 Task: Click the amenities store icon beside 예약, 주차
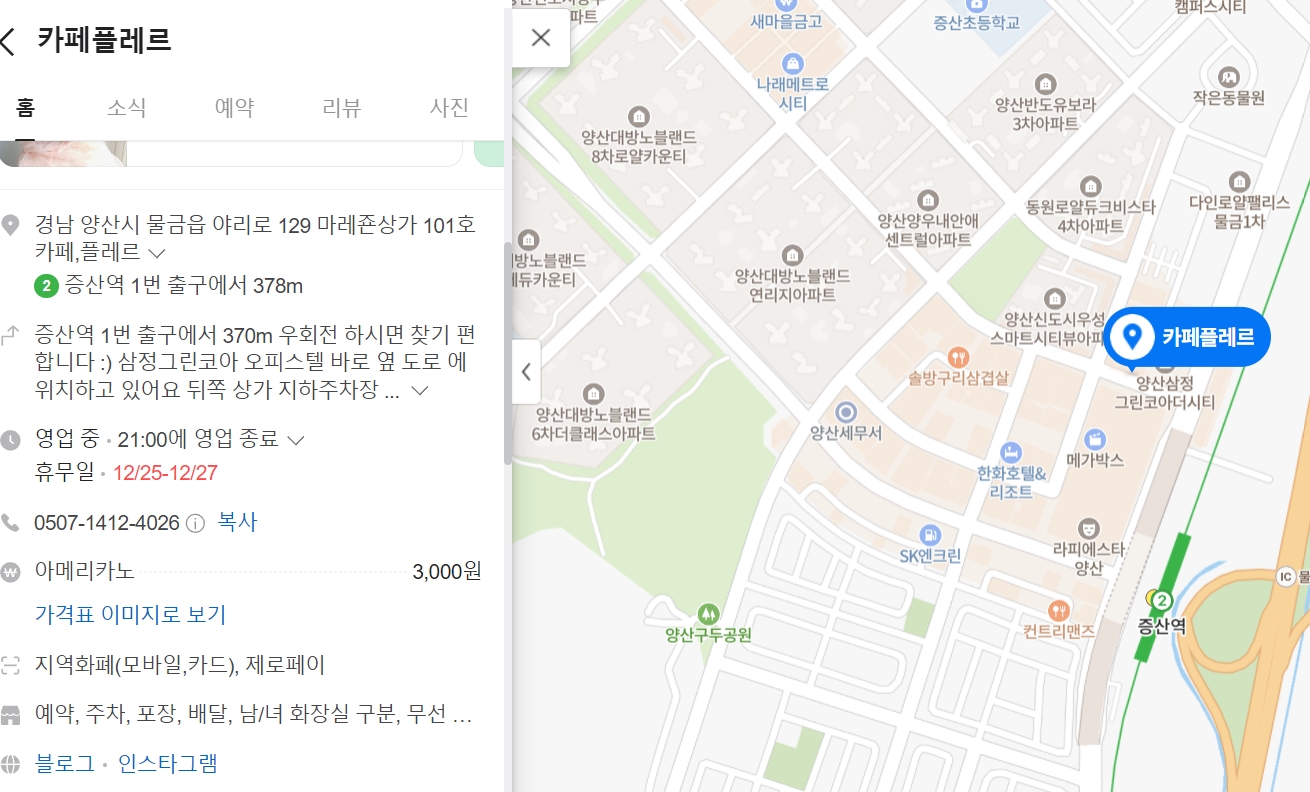11,715
